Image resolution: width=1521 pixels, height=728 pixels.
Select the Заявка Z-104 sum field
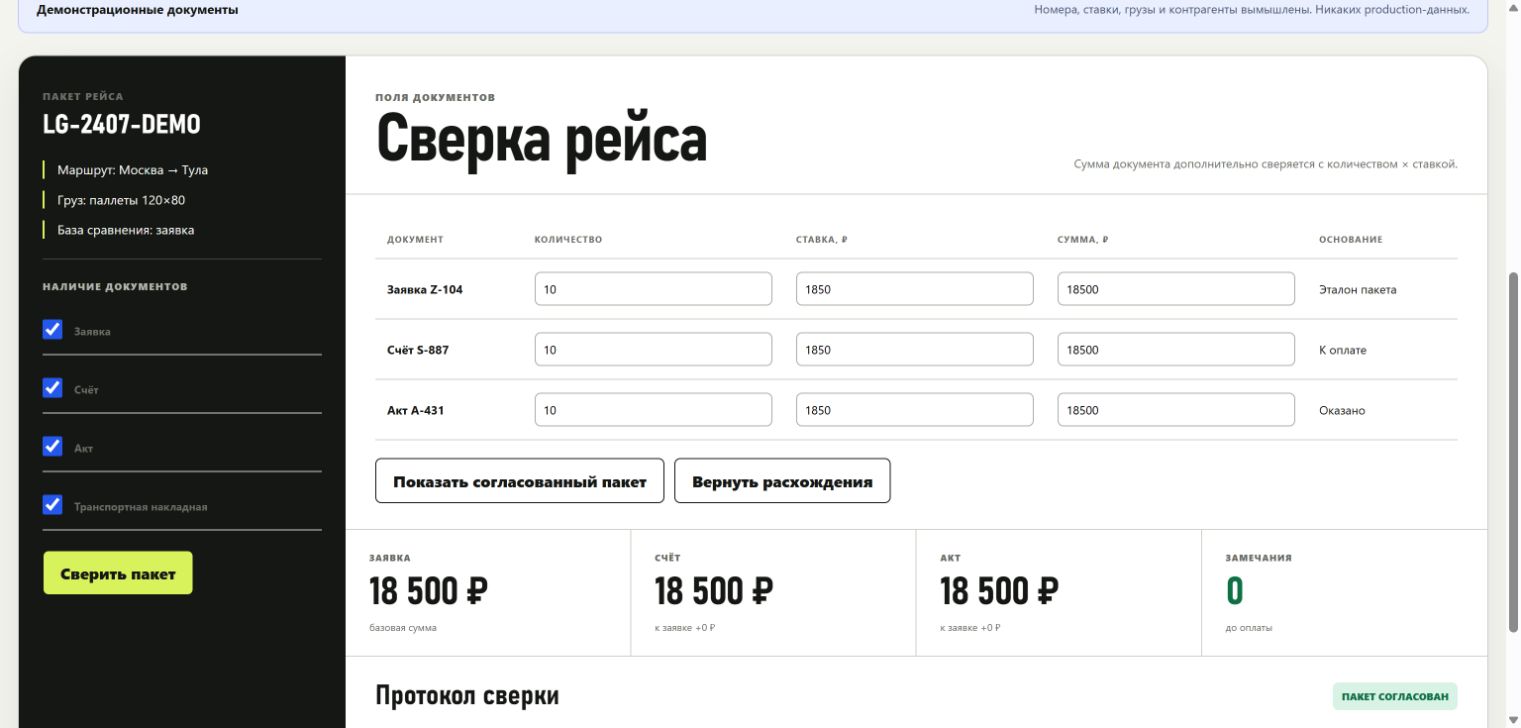[x=1176, y=289]
